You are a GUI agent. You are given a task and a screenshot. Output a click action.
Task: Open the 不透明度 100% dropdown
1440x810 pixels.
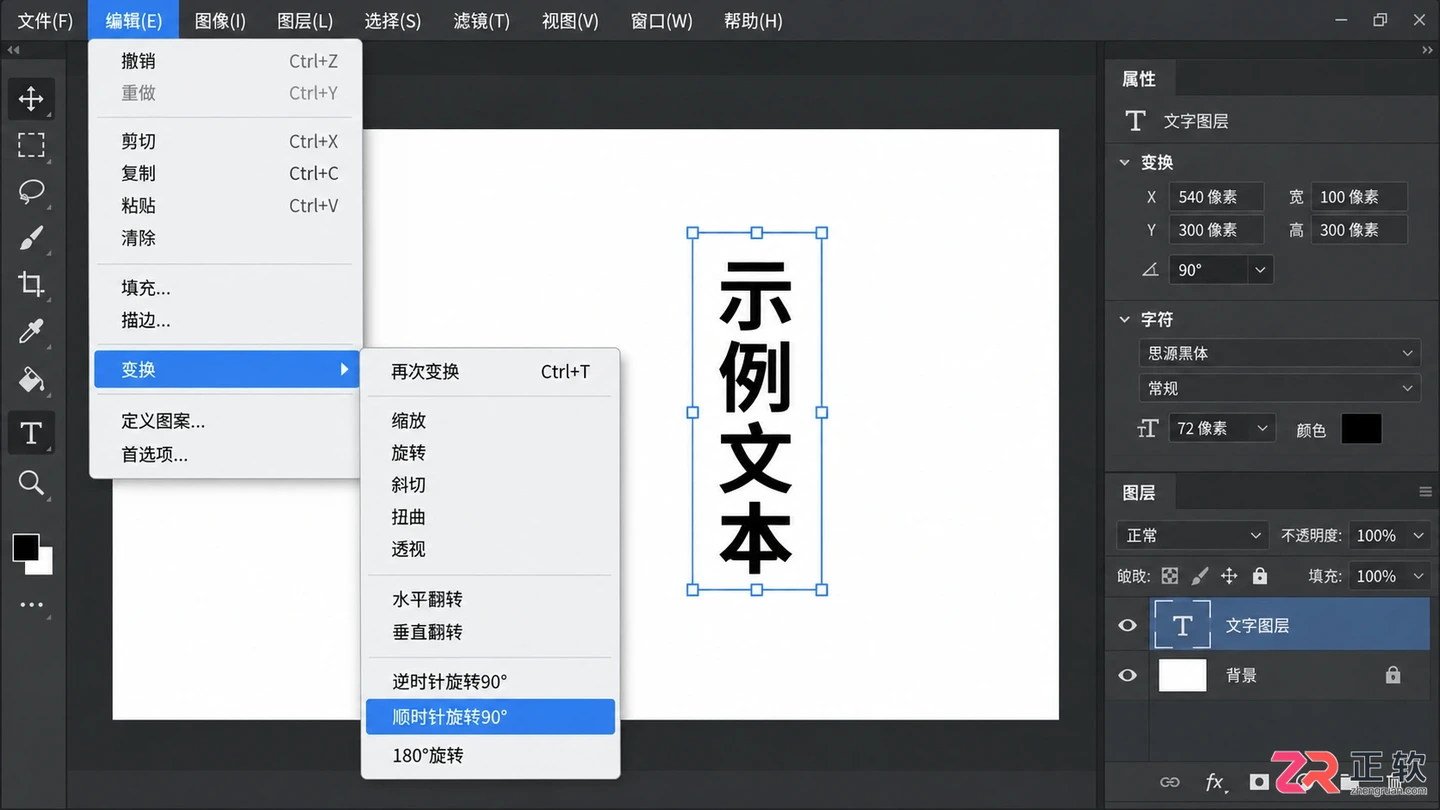pos(1389,536)
